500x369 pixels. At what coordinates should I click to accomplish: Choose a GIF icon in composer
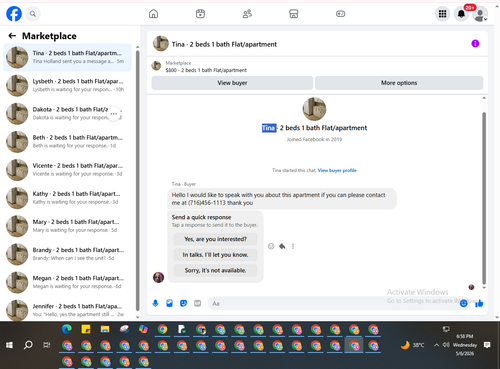point(198,303)
